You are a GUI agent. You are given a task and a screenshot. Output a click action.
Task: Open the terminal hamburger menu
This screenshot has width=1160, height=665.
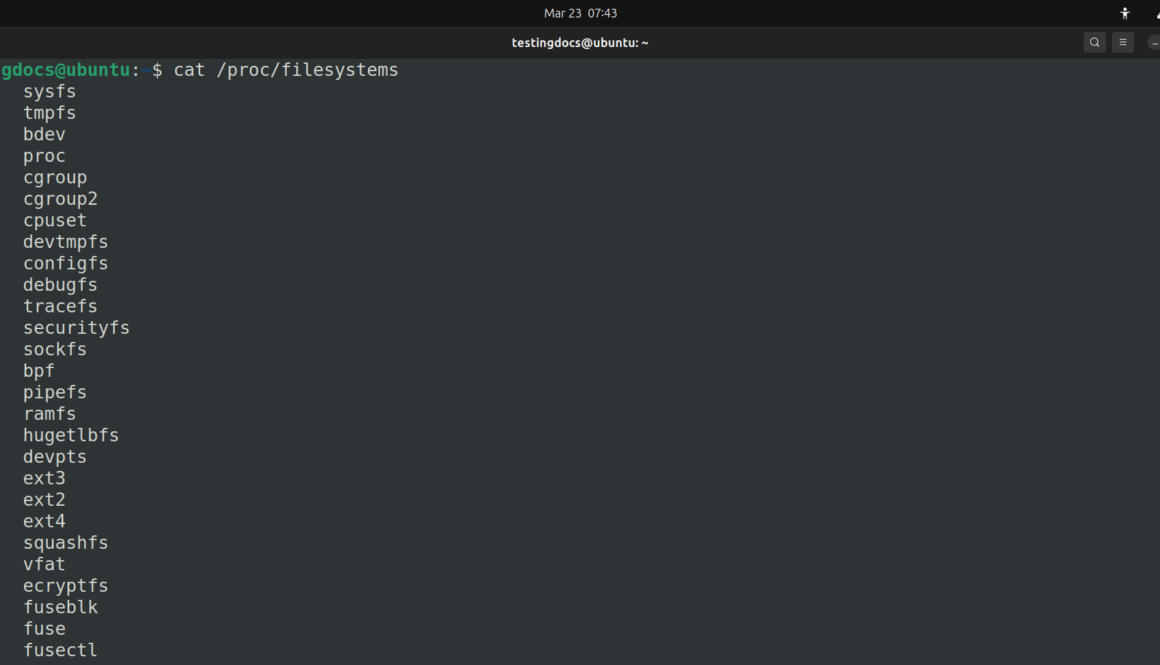(x=1122, y=43)
